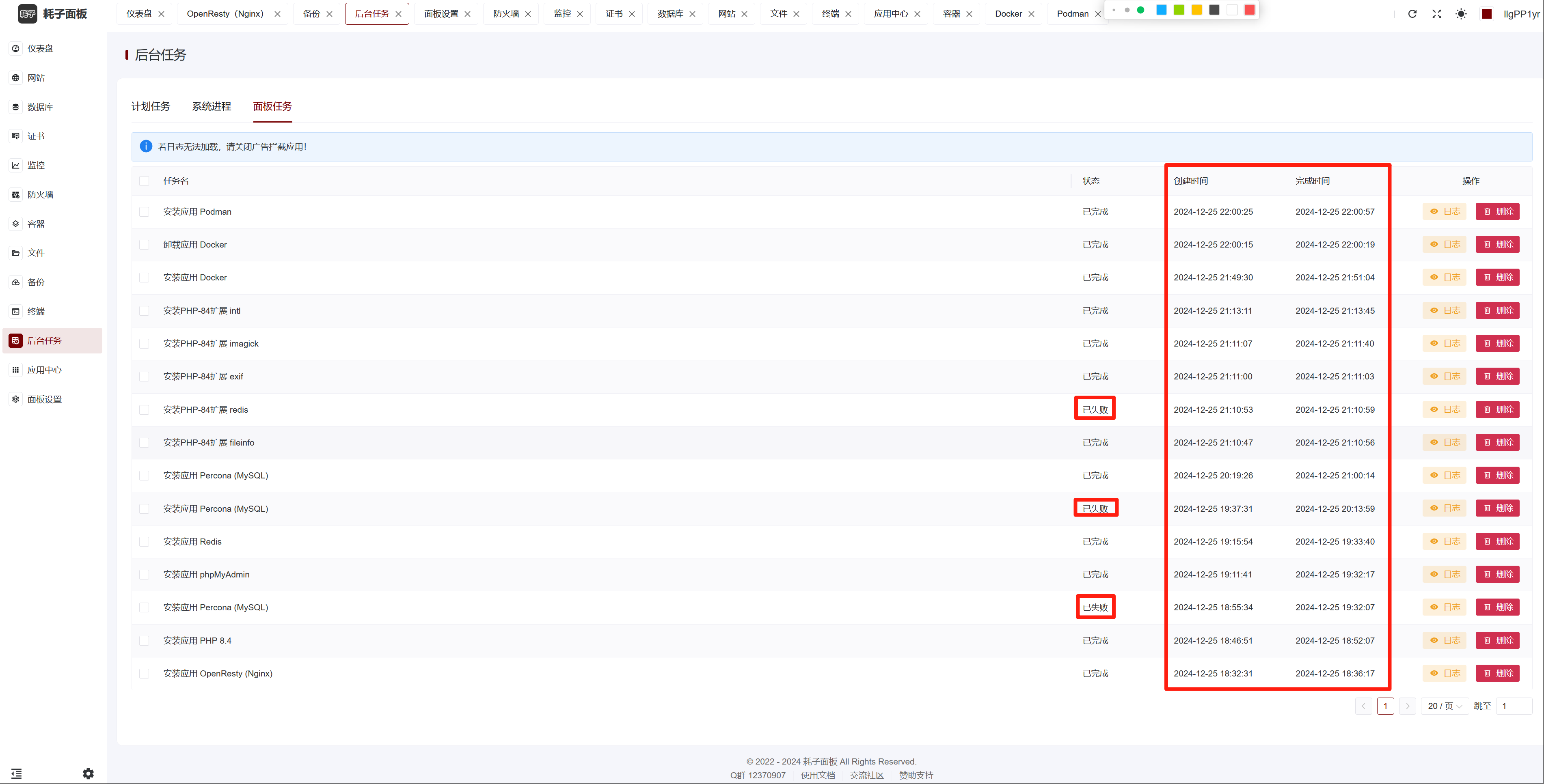This screenshot has width=1544, height=784.
Task: Pick the red color swatch
Action: [1250, 10]
